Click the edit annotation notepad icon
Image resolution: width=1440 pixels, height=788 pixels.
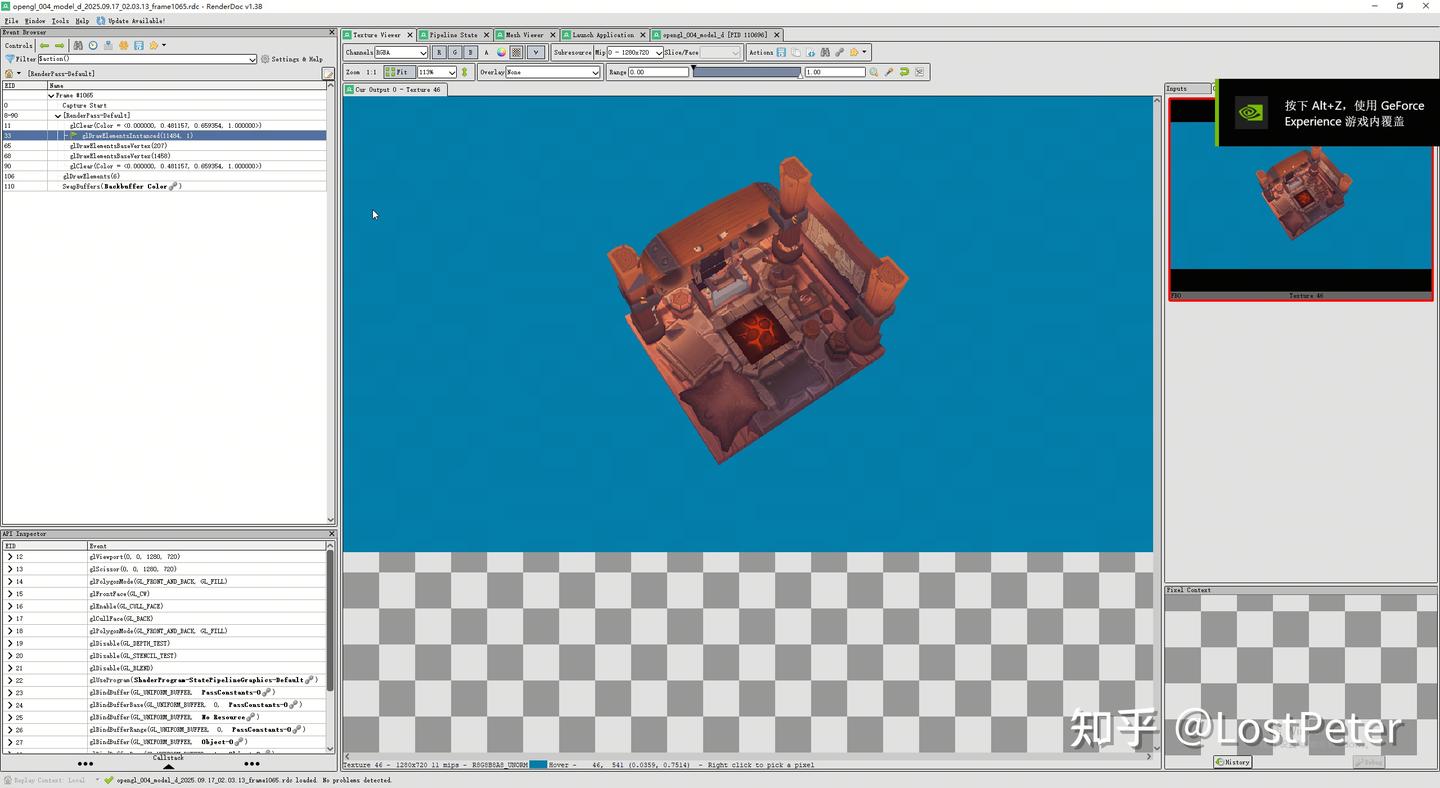point(328,73)
